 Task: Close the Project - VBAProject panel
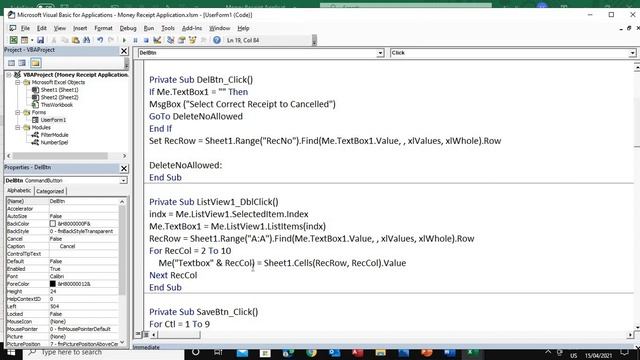point(124,51)
